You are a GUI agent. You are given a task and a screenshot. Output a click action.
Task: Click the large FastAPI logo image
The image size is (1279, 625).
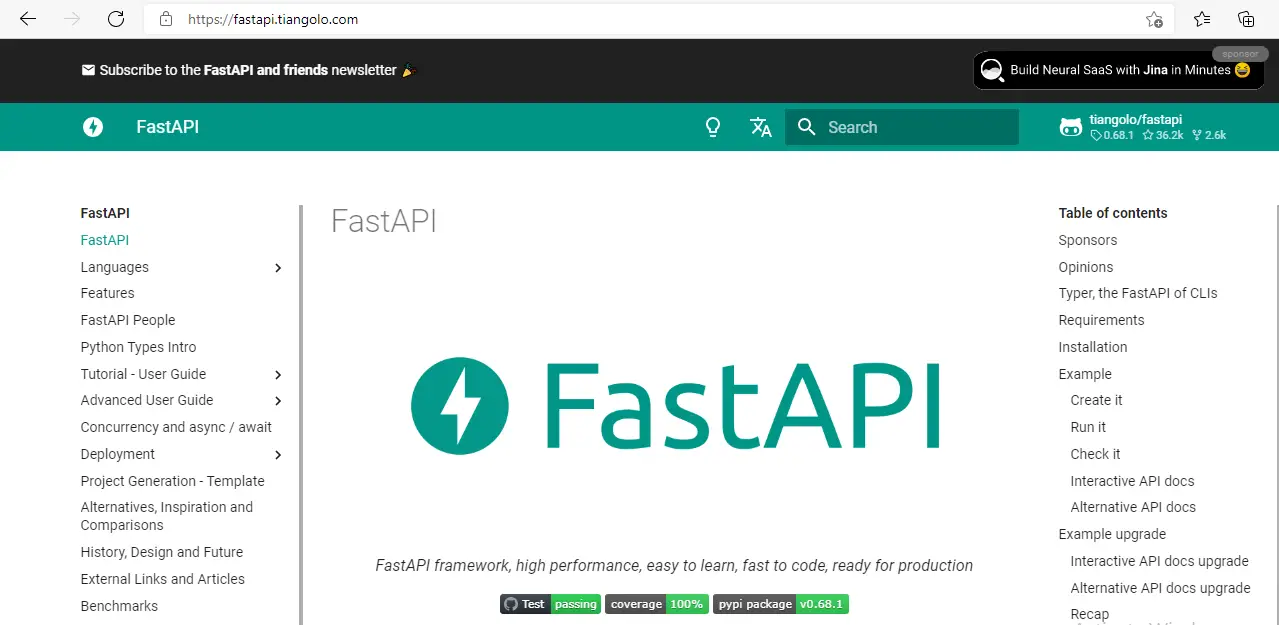pos(676,405)
